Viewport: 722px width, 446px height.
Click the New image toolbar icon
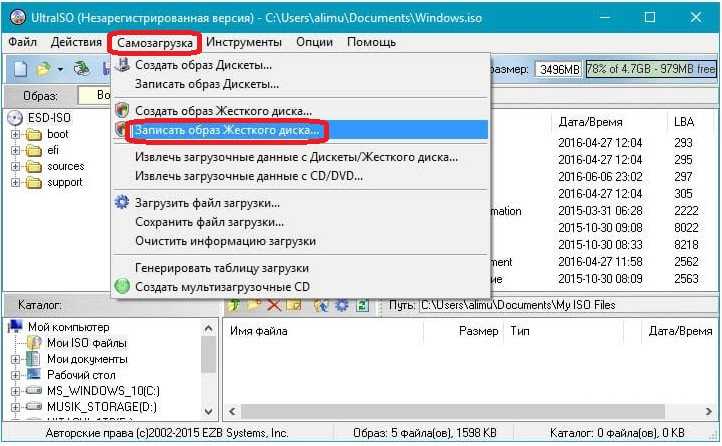click(x=20, y=69)
